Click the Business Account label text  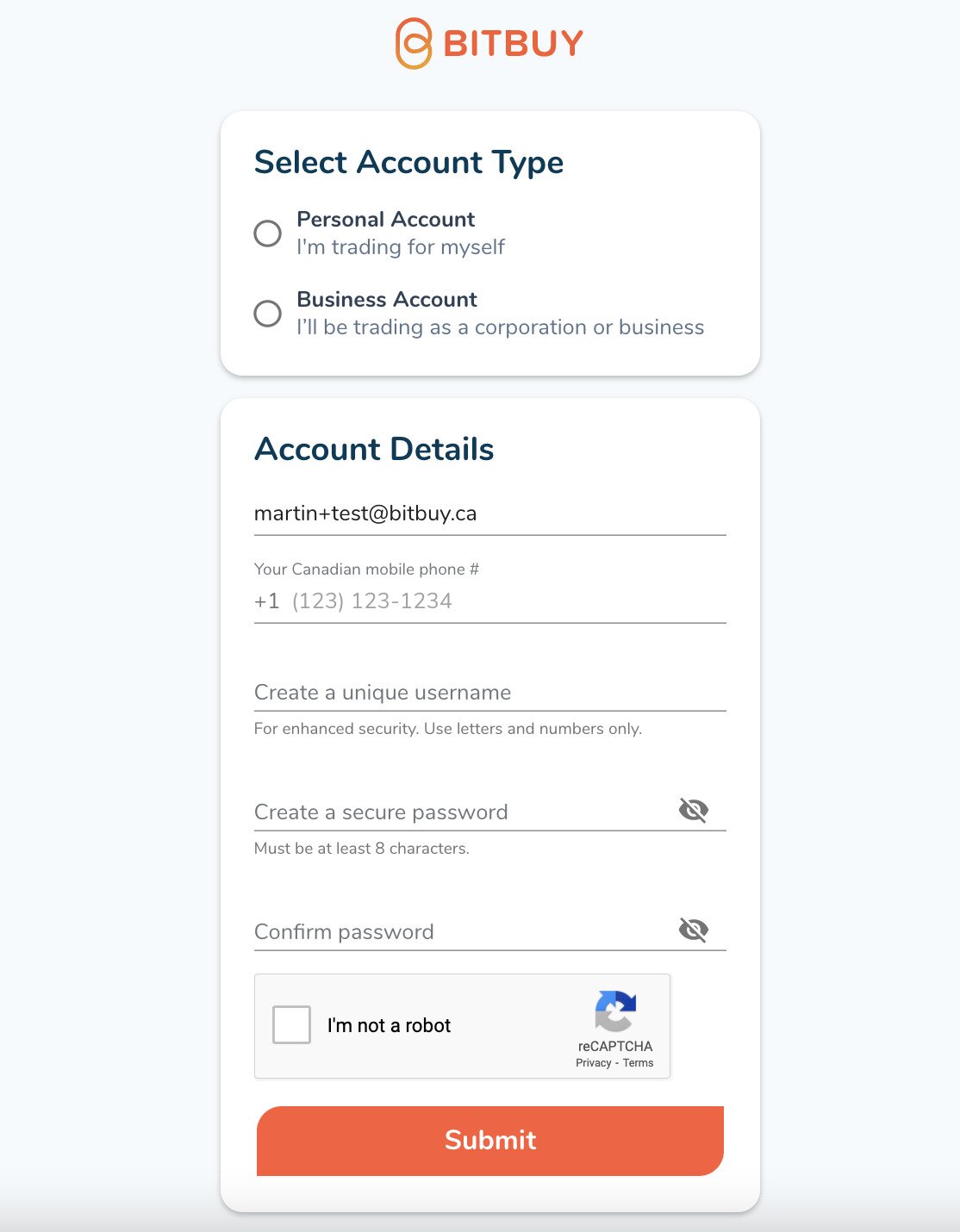[387, 300]
